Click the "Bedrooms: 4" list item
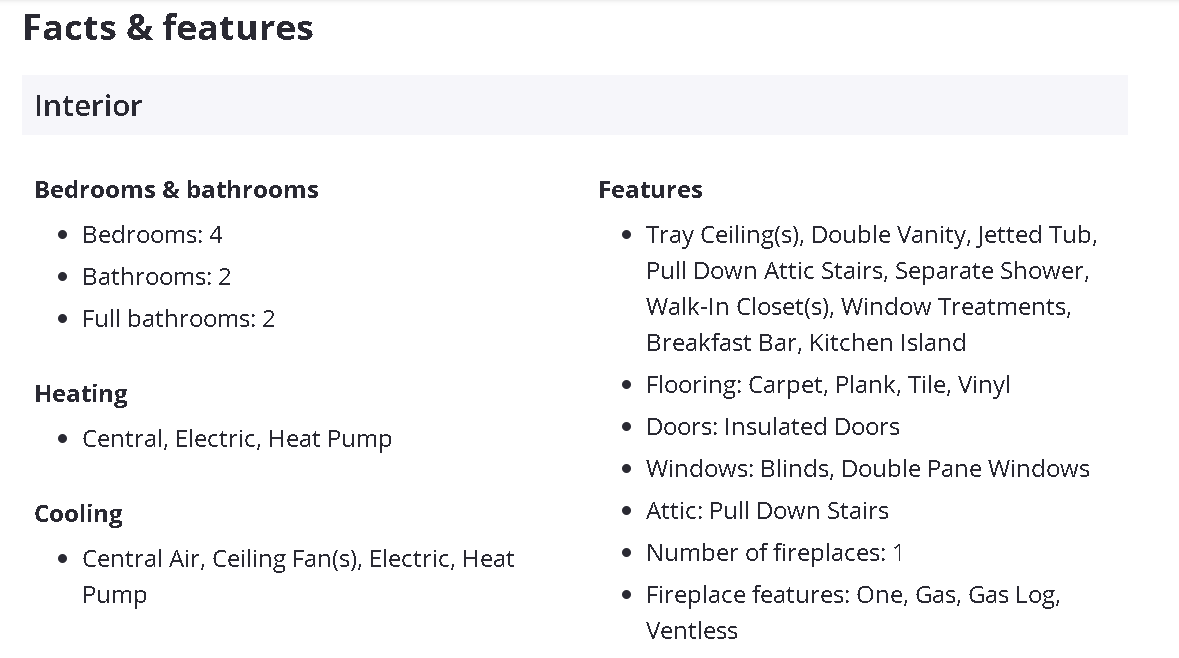 pos(152,235)
